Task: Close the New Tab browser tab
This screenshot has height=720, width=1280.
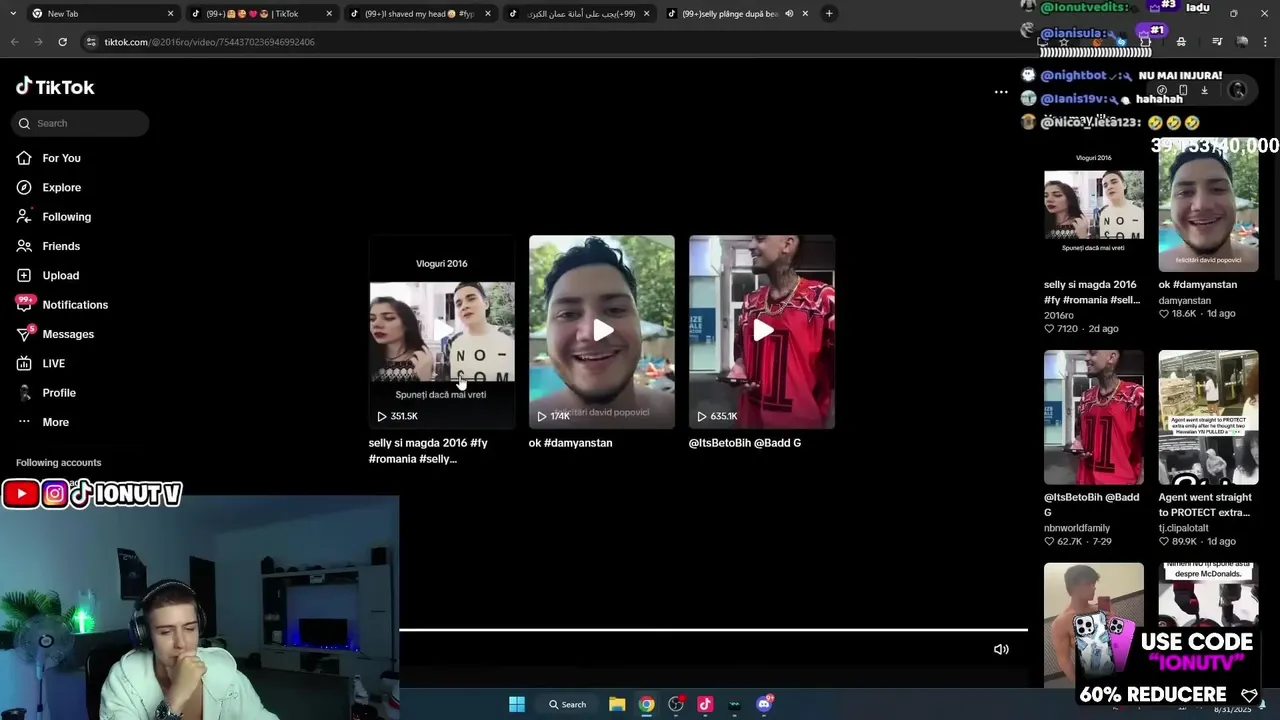Action: click(170, 14)
